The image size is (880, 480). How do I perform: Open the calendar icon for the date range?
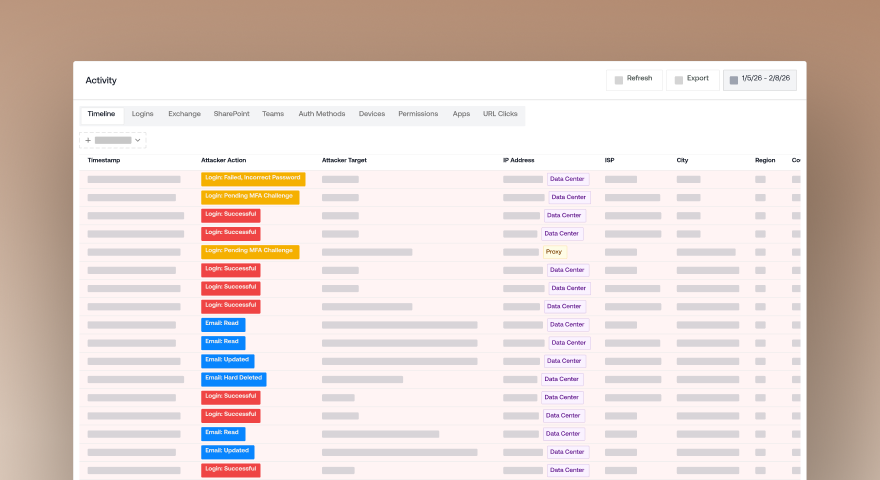734,80
